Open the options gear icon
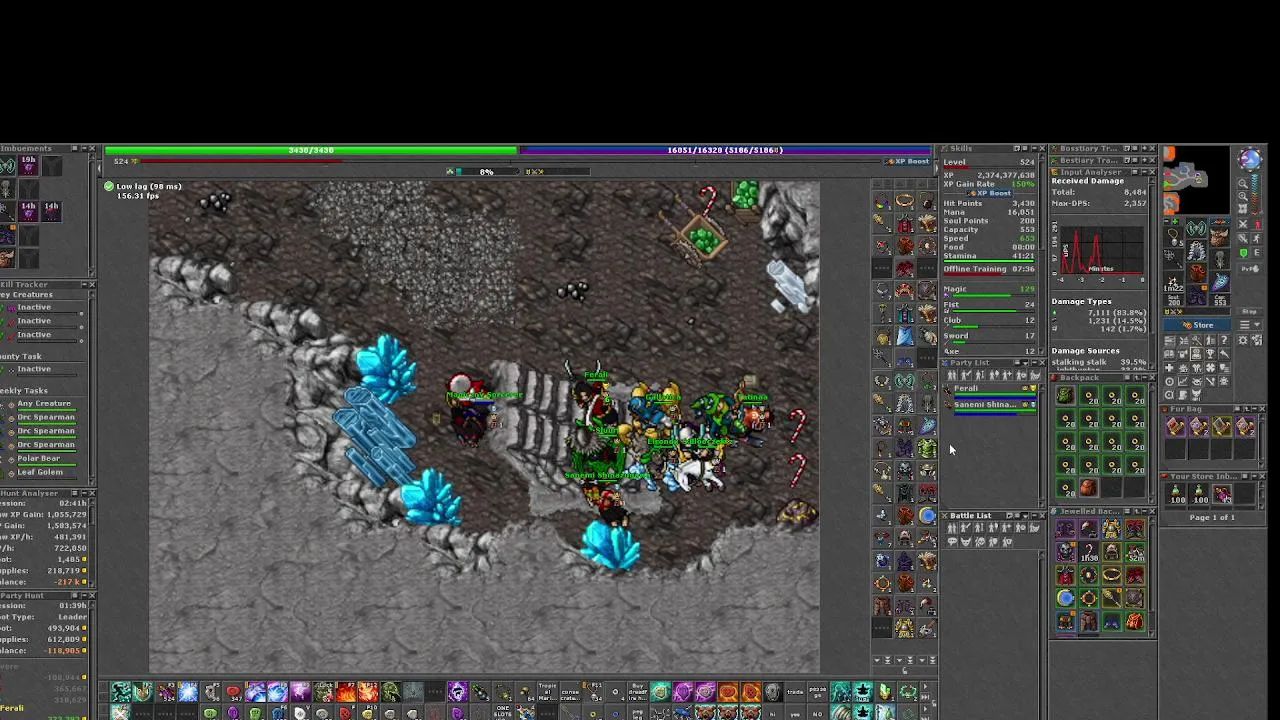1280x720 pixels. [1243, 340]
